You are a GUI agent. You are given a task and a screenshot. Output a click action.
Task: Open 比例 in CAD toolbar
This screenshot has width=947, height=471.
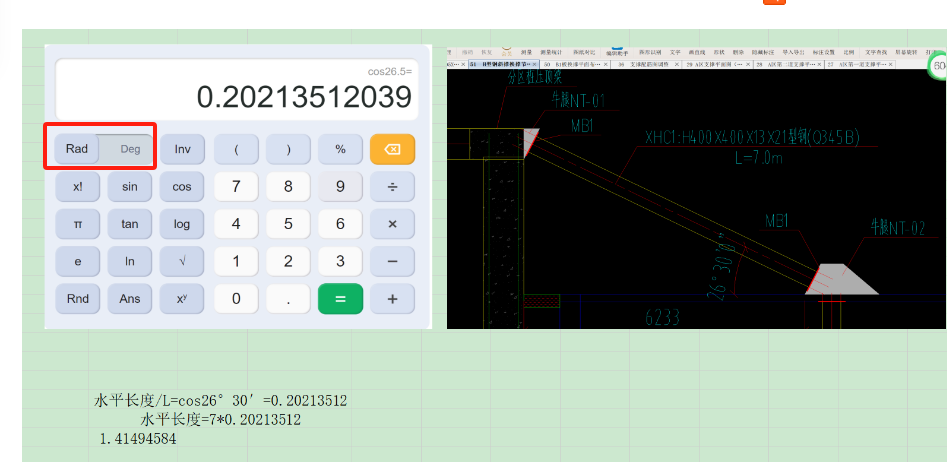(849, 53)
